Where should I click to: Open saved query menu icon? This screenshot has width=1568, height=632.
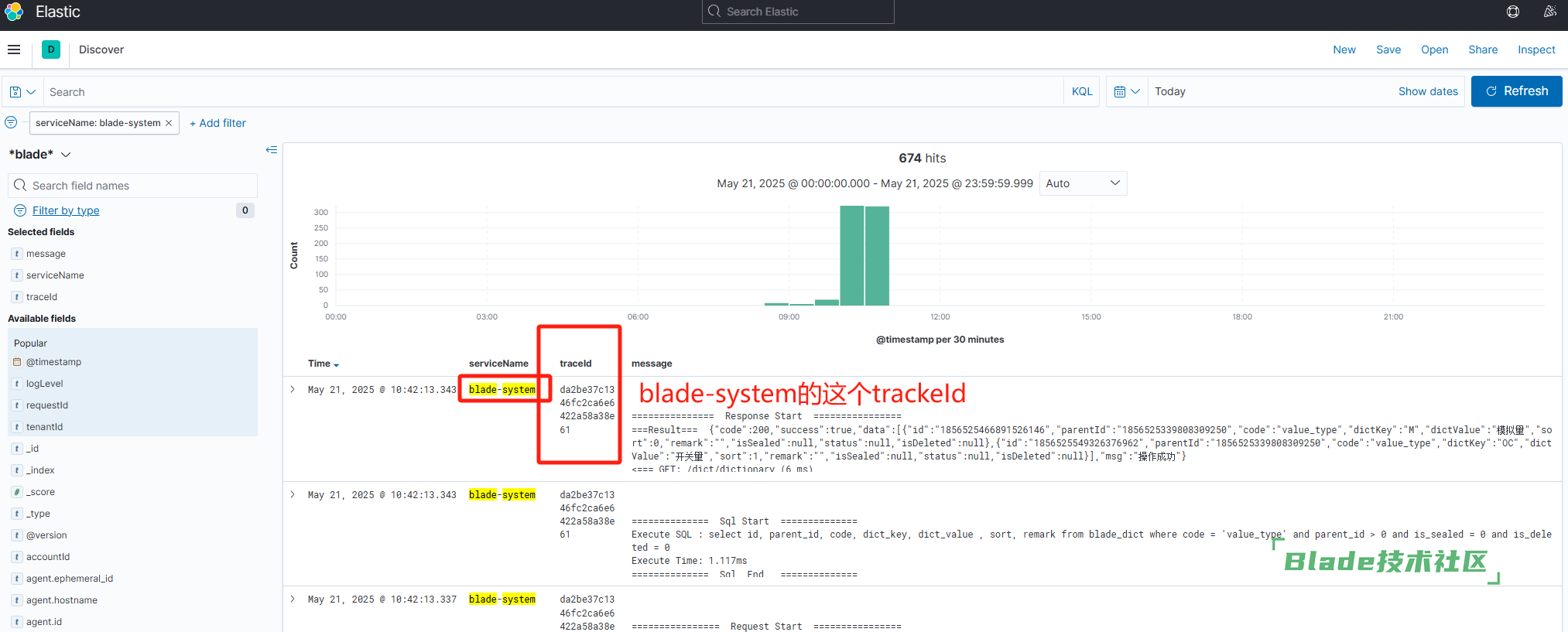click(22, 92)
